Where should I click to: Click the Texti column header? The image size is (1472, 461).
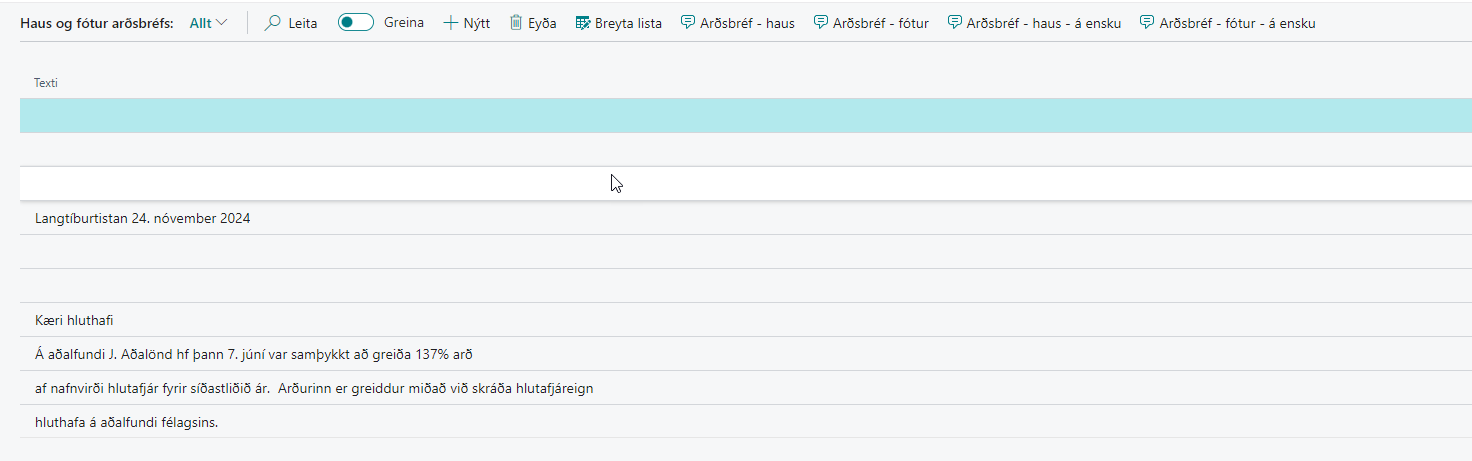point(46,83)
